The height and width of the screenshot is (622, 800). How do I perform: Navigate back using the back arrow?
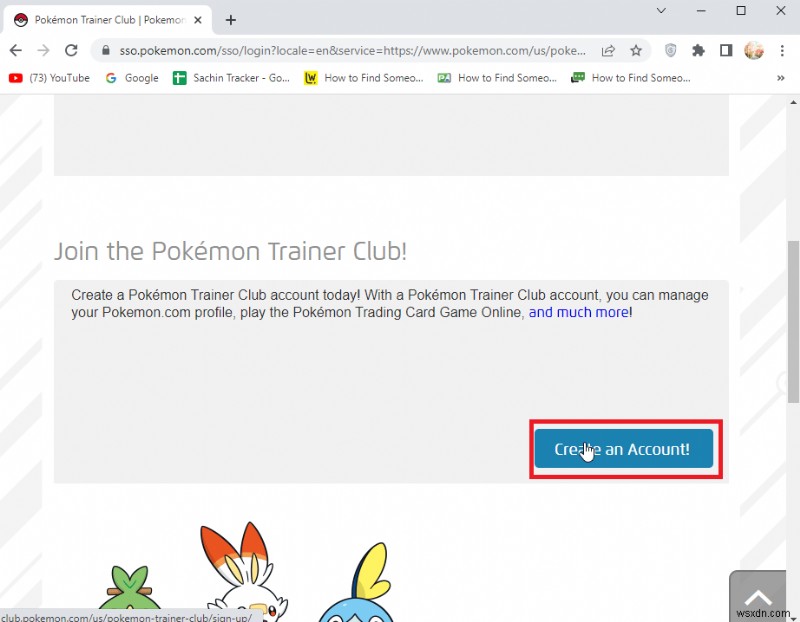[x=16, y=51]
